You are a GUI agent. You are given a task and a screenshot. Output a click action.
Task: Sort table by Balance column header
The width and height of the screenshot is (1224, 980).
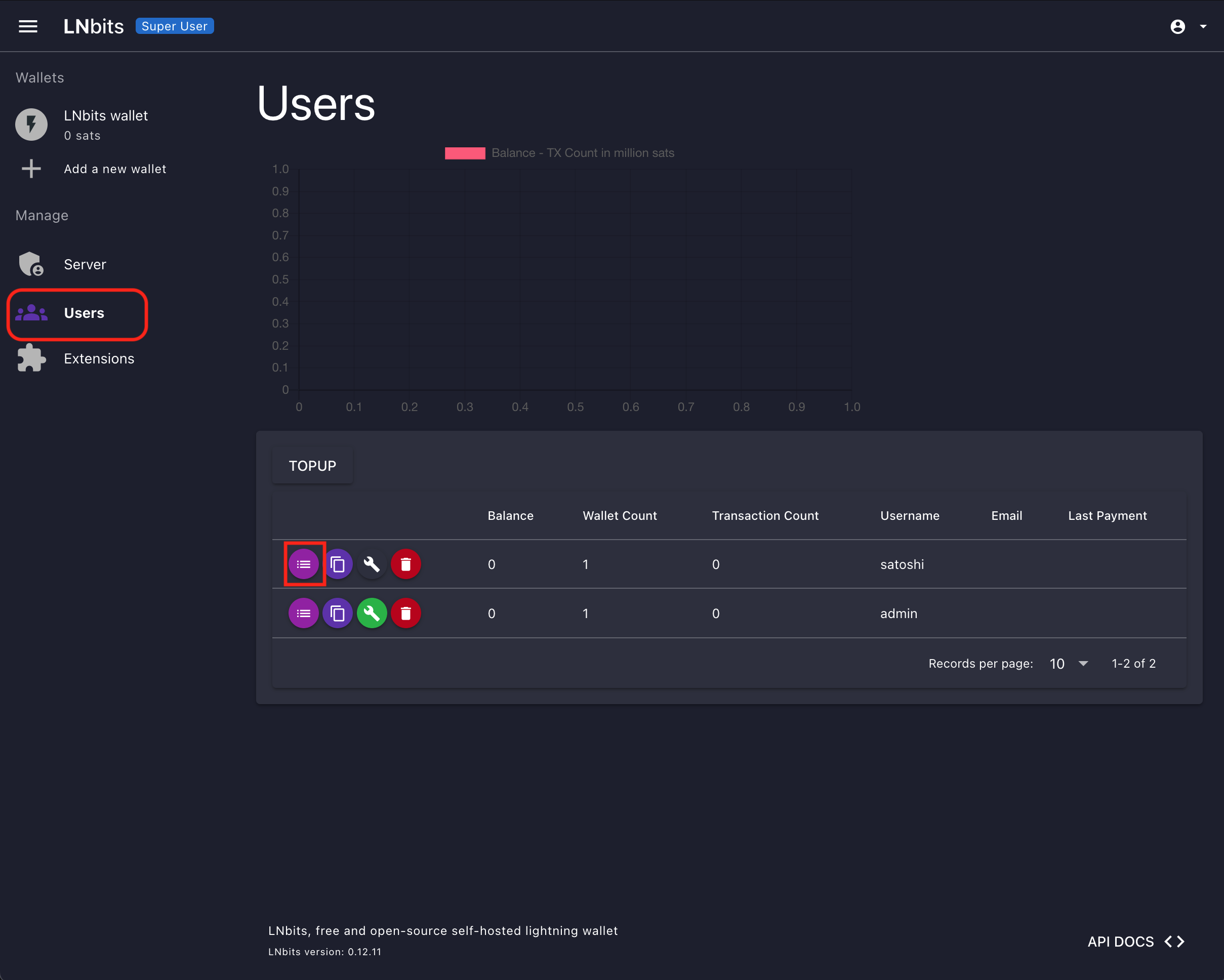510,515
